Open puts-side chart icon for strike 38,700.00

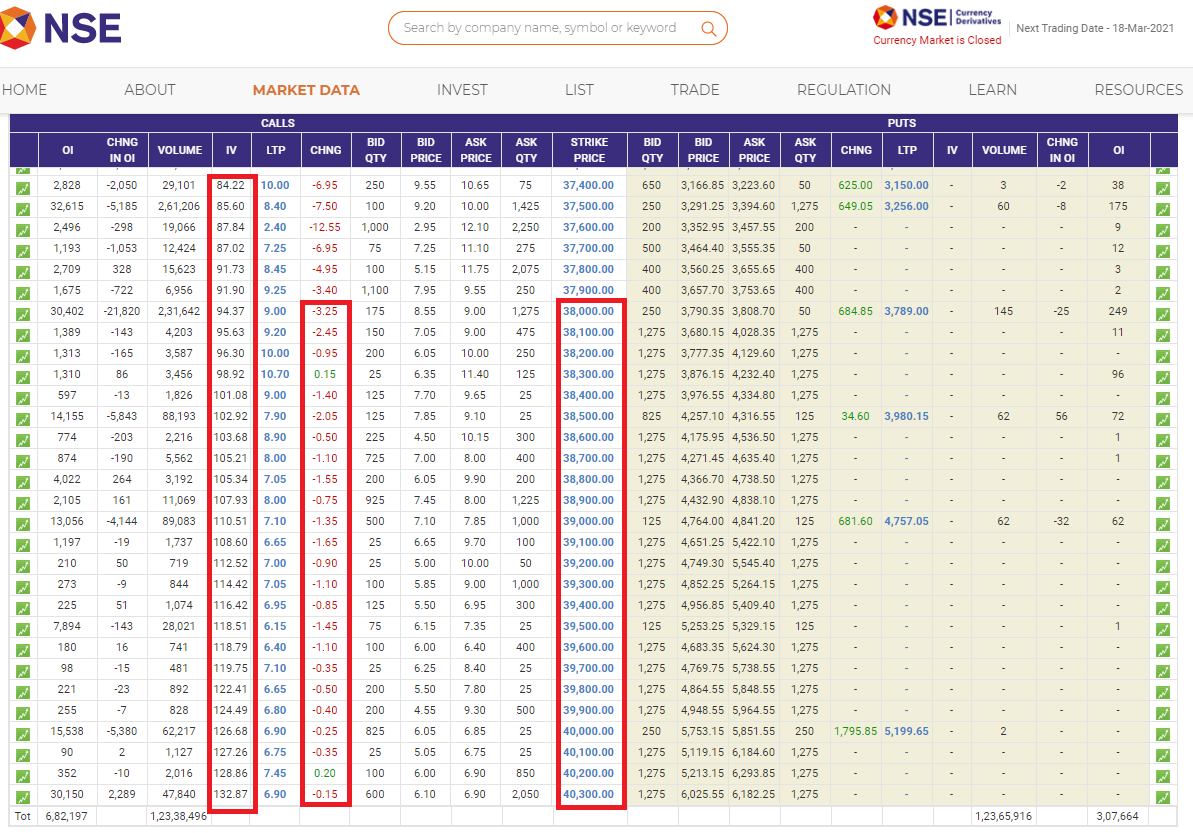pos(1163,462)
